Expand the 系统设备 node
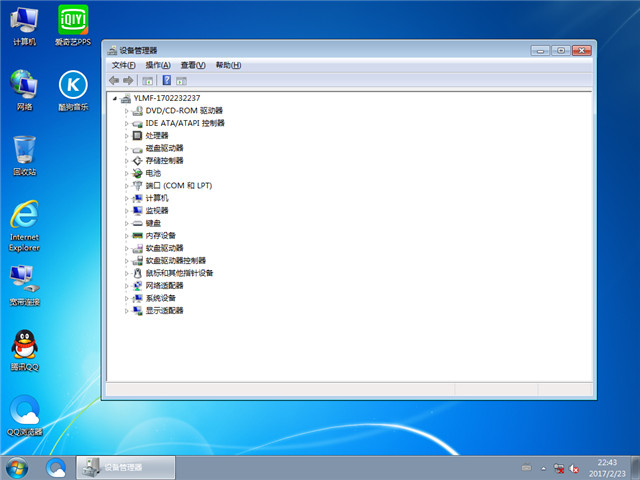640x480 pixels. [x=127, y=298]
